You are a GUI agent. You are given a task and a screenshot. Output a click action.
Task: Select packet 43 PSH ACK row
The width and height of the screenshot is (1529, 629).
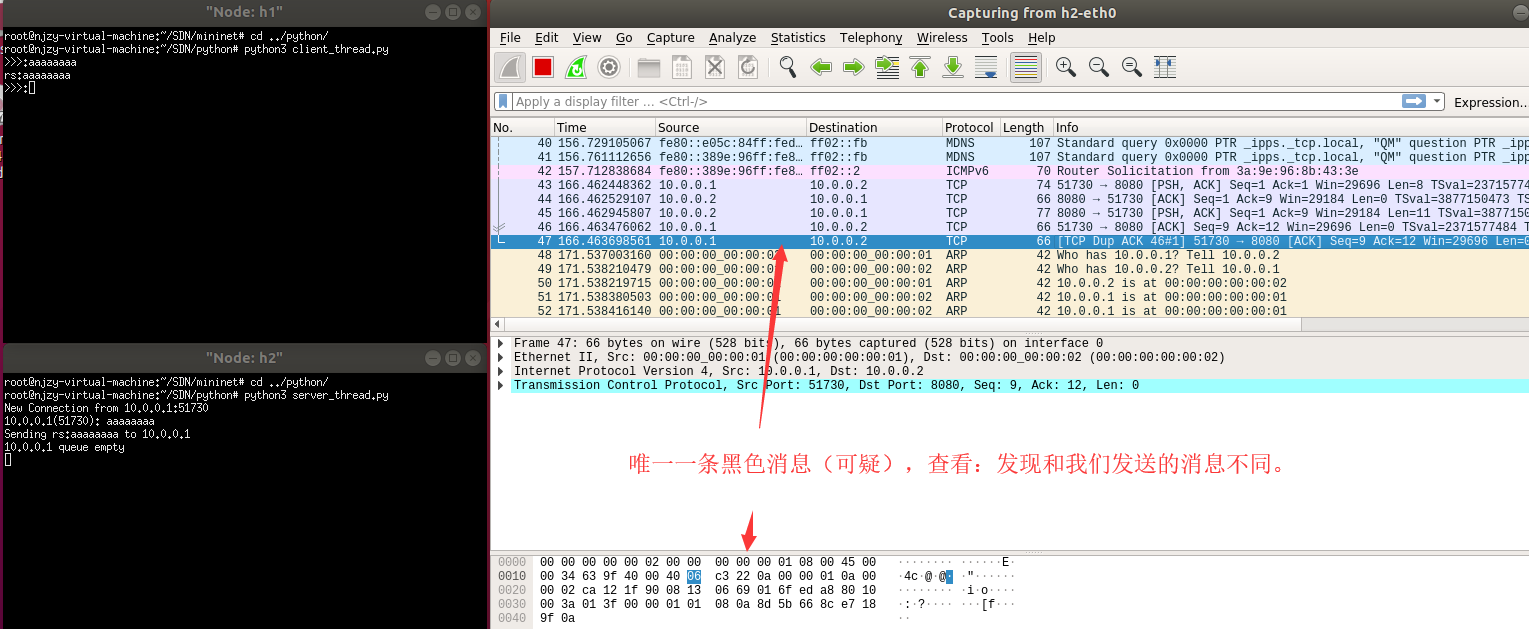click(1010, 185)
